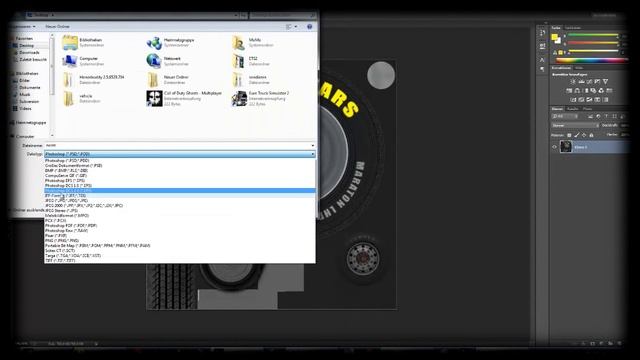
Task: Open the view options dropdown in dialog toolbar
Action: (296, 27)
